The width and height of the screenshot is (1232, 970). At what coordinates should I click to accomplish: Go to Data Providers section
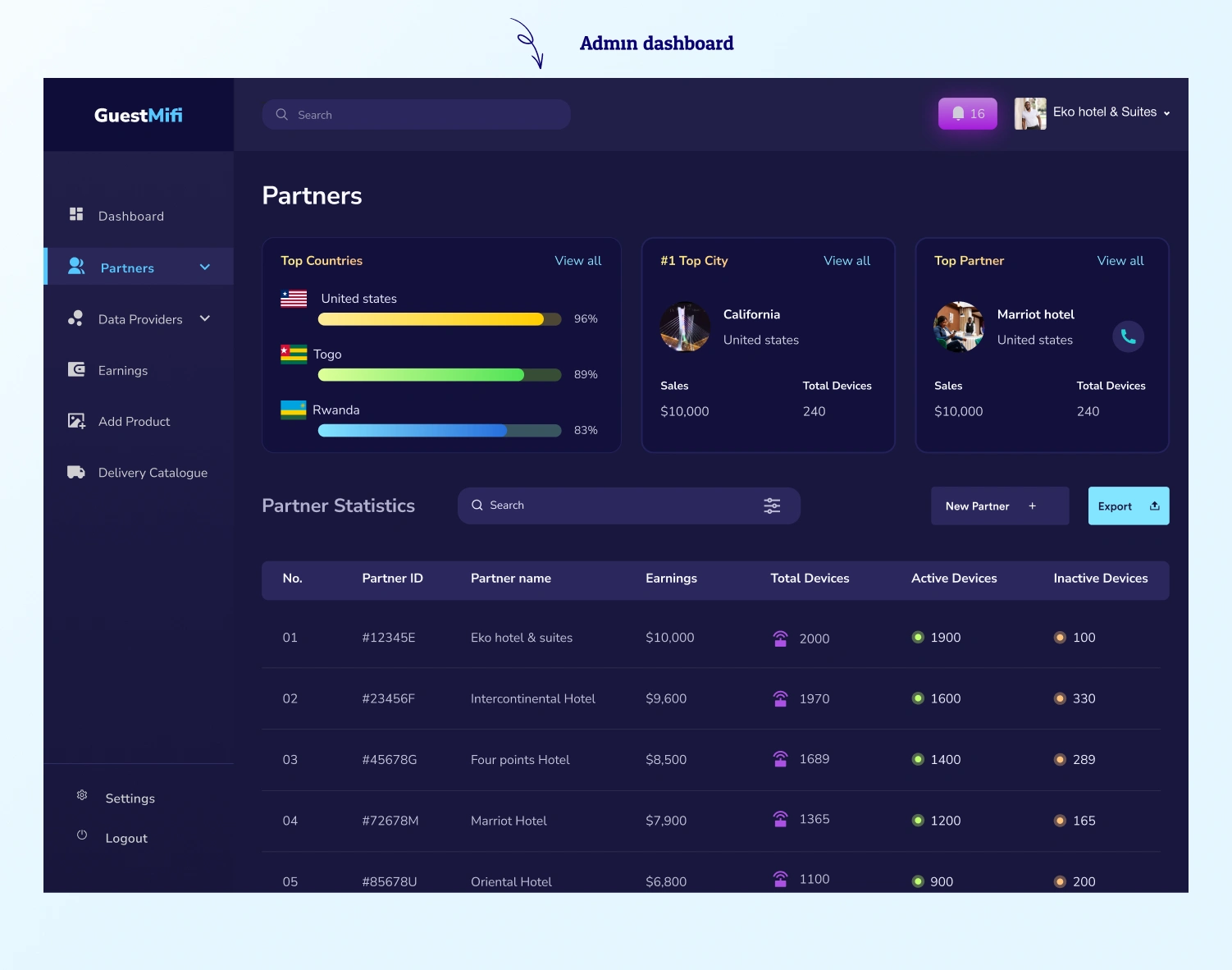click(x=139, y=319)
